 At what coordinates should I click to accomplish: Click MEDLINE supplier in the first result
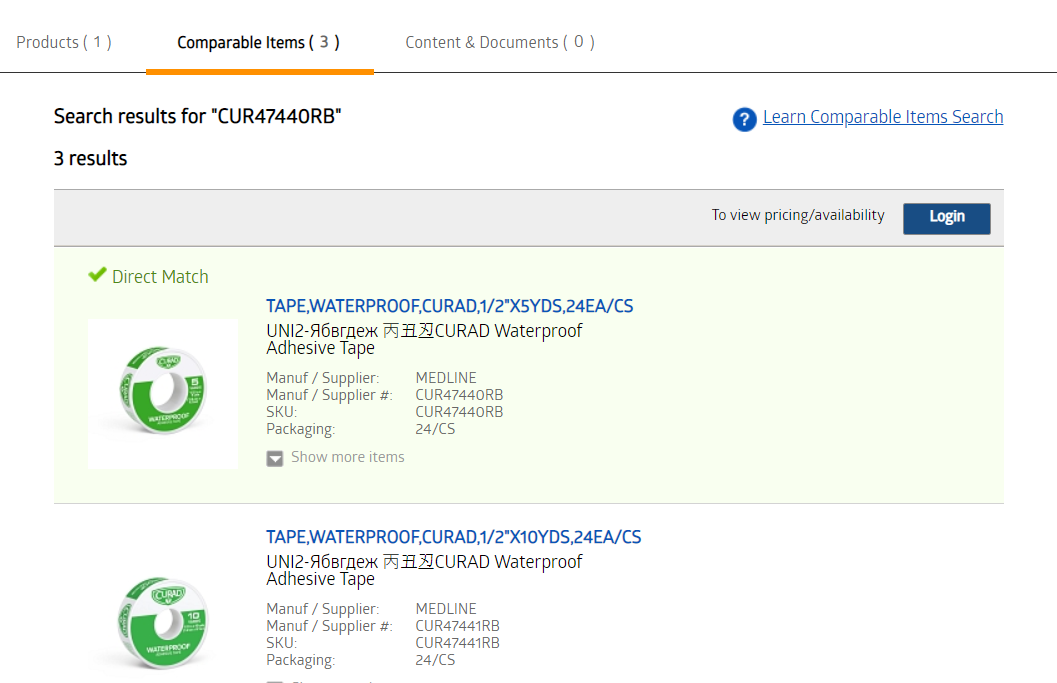point(446,378)
